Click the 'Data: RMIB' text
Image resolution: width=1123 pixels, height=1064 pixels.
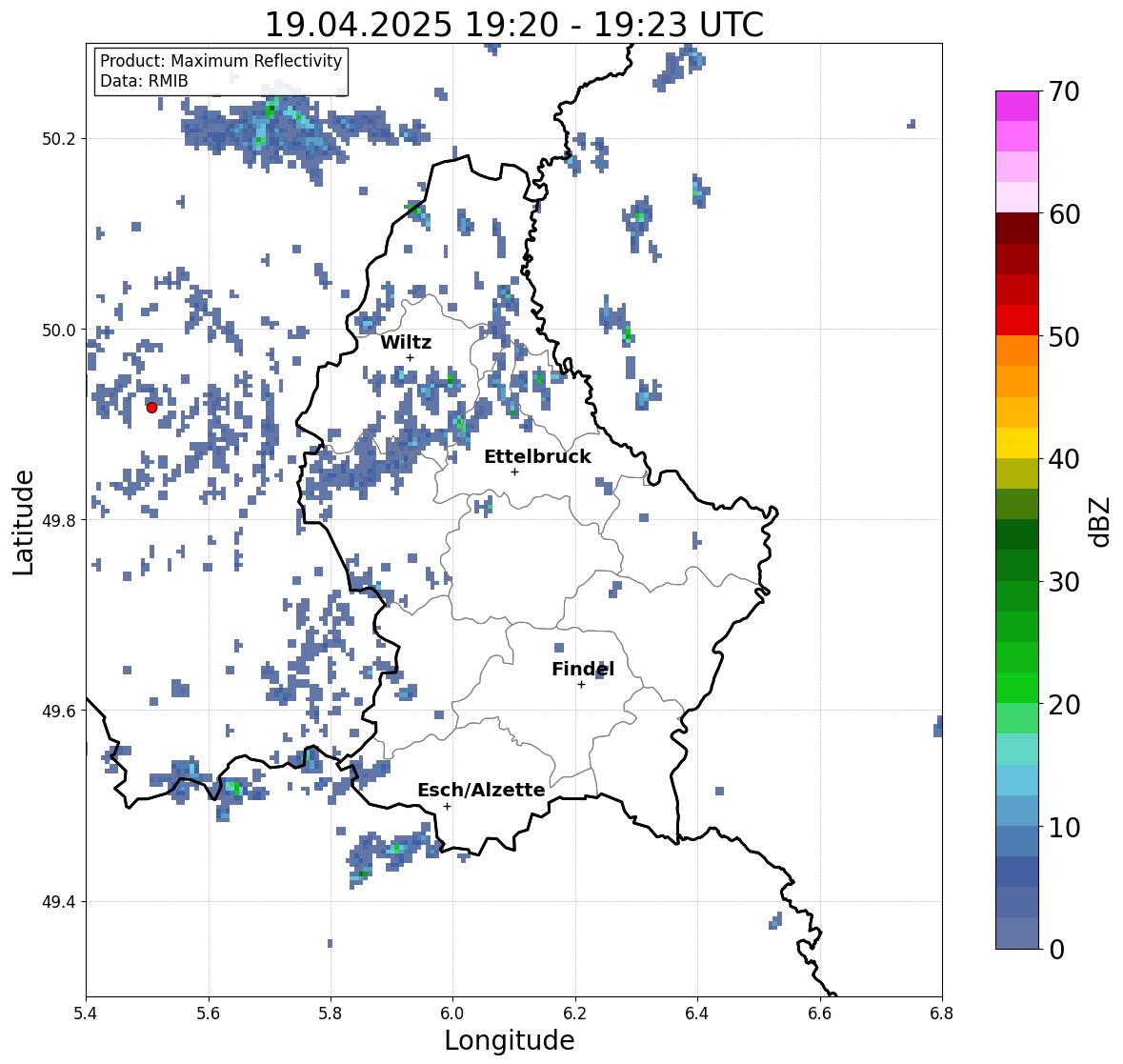click(144, 81)
